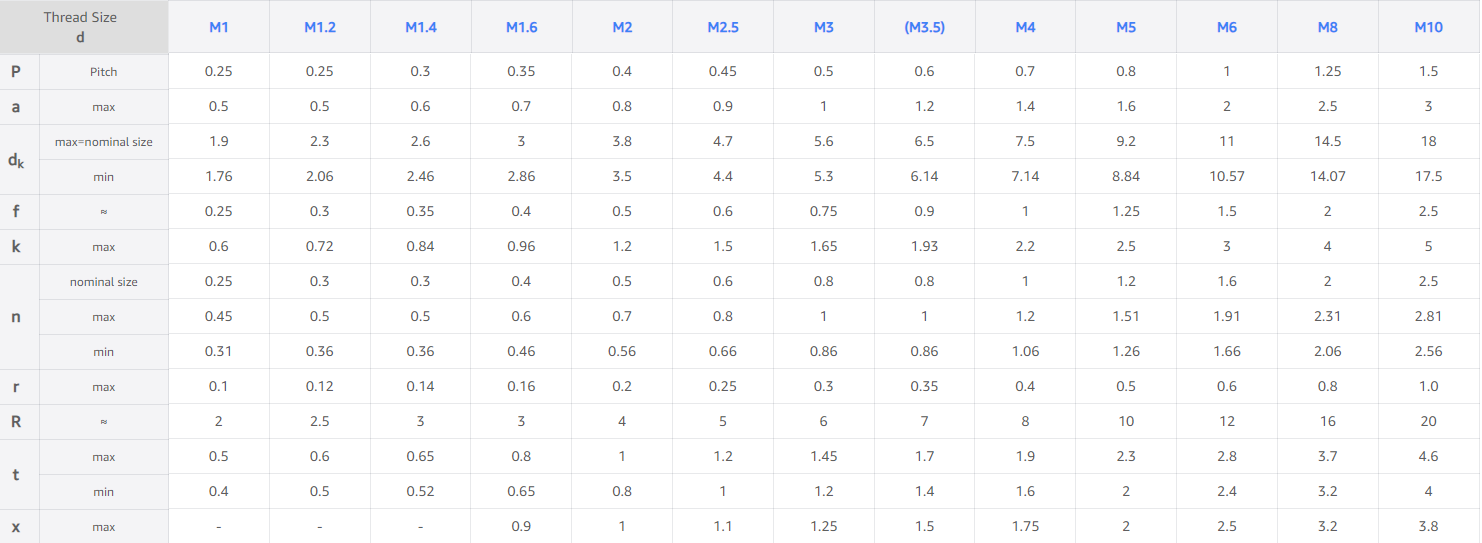The height and width of the screenshot is (543, 1482).
Task: Open the (M3.5) thread size link
Action: [x=925, y=27]
